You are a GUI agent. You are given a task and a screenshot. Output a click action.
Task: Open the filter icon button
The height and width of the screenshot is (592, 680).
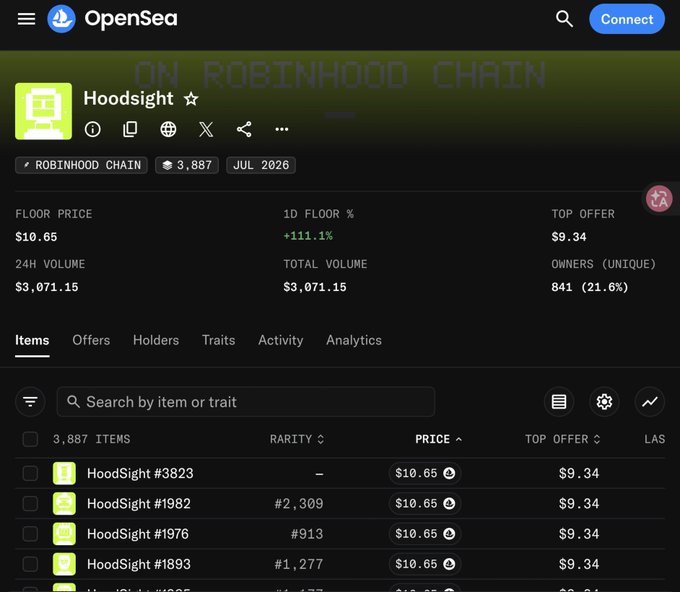point(30,402)
